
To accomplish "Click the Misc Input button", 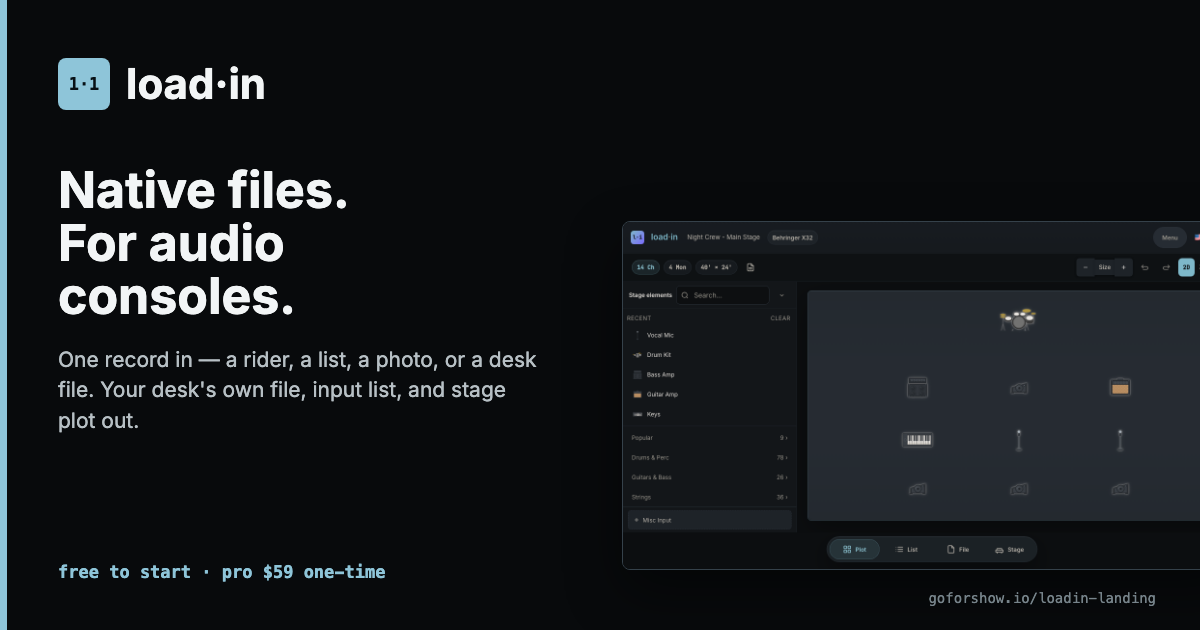I will (x=709, y=520).
